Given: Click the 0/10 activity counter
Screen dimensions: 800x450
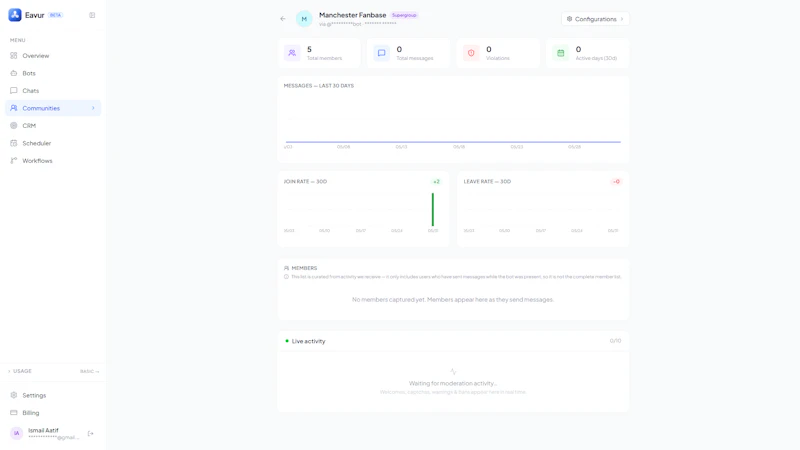Looking at the screenshot, I should 615,341.
